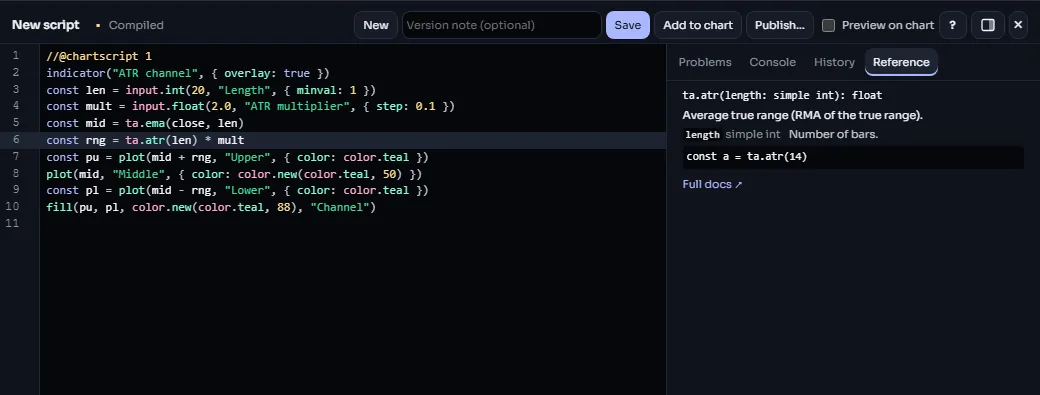Toggle the side panel layout icon
Screen dimensions: 1040x395
tap(988, 25)
